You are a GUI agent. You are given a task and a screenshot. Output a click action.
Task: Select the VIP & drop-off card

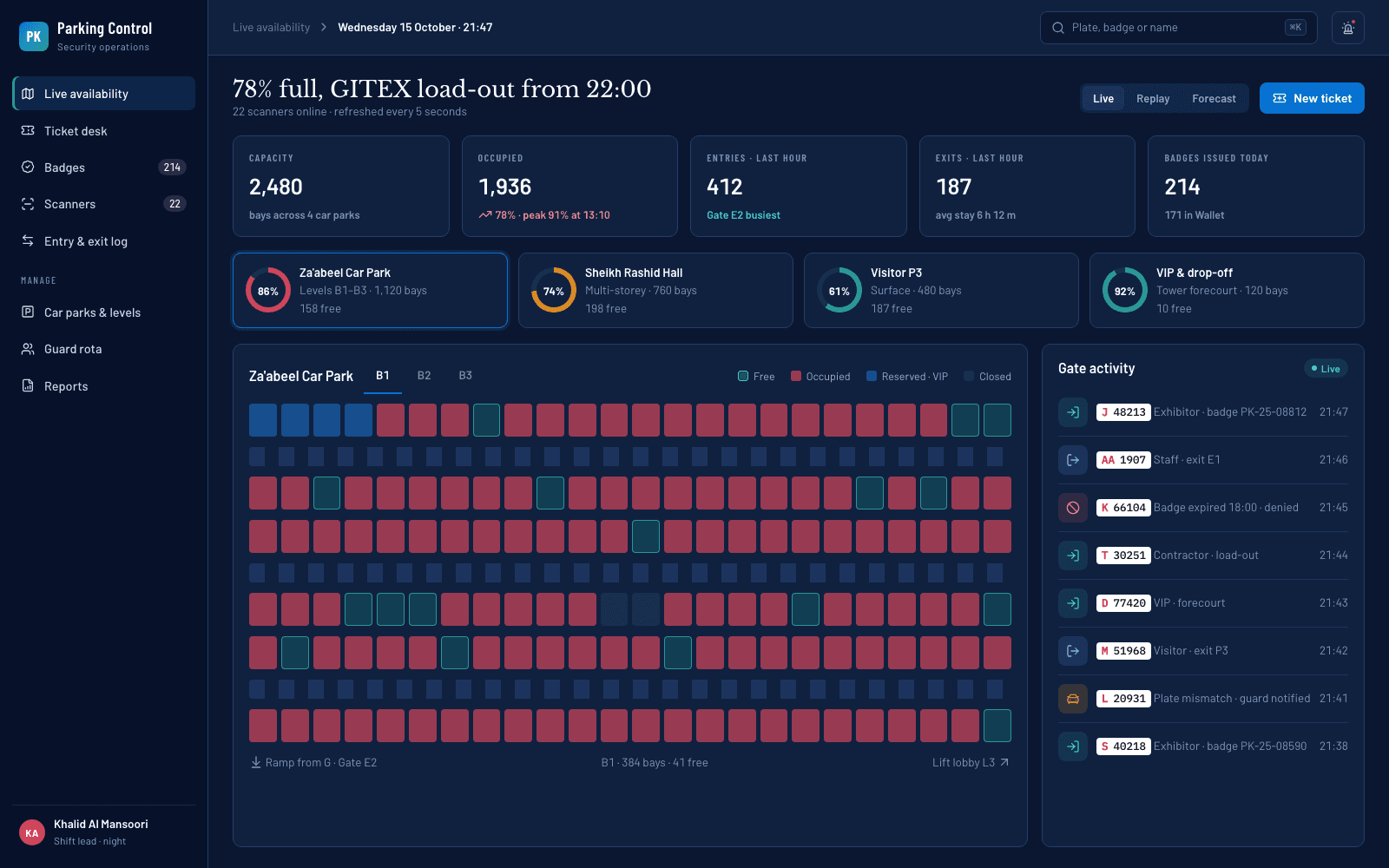point(1227,291)
